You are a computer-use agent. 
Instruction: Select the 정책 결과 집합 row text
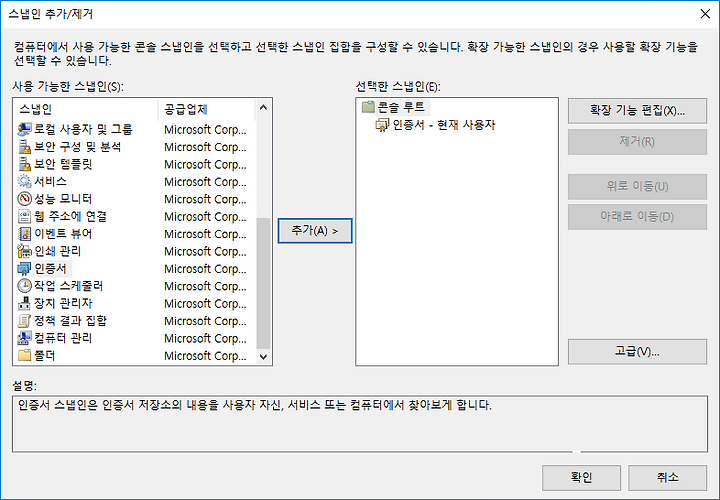(x=71, y=321)
